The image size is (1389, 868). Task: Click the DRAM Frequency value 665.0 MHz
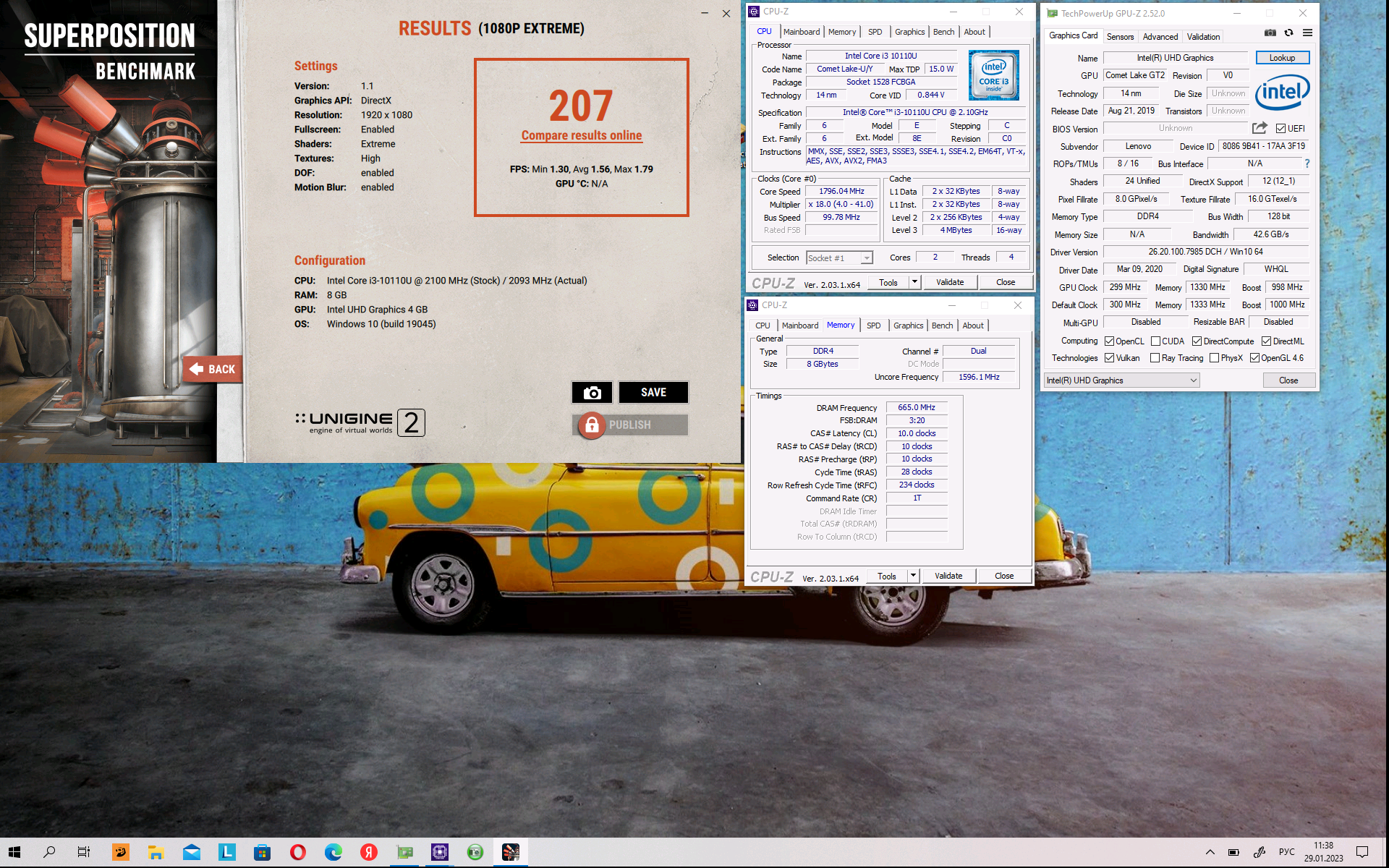(917, 407)
